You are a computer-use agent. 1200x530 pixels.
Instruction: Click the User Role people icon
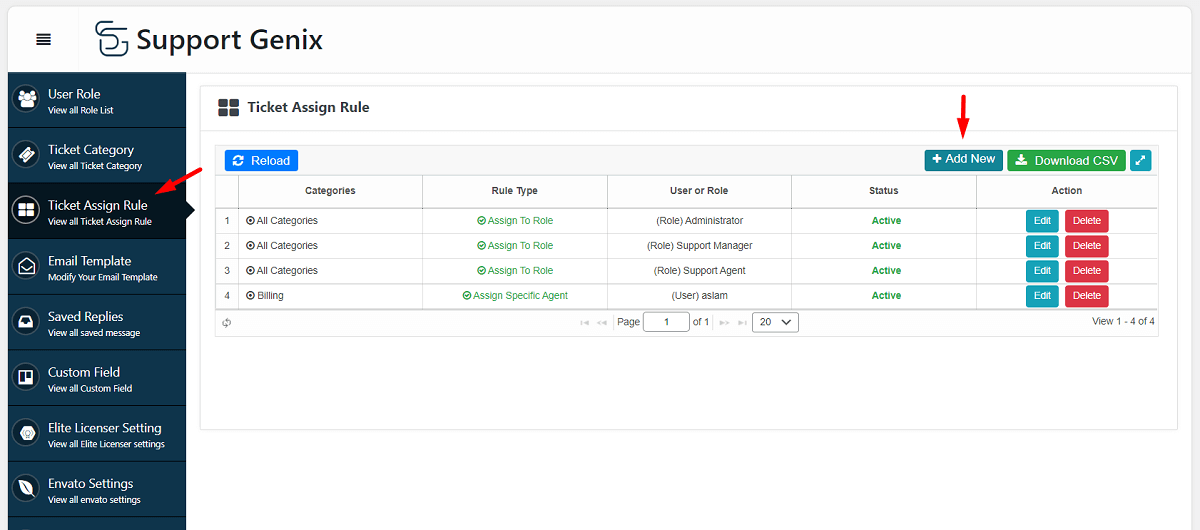coord(26,99)
